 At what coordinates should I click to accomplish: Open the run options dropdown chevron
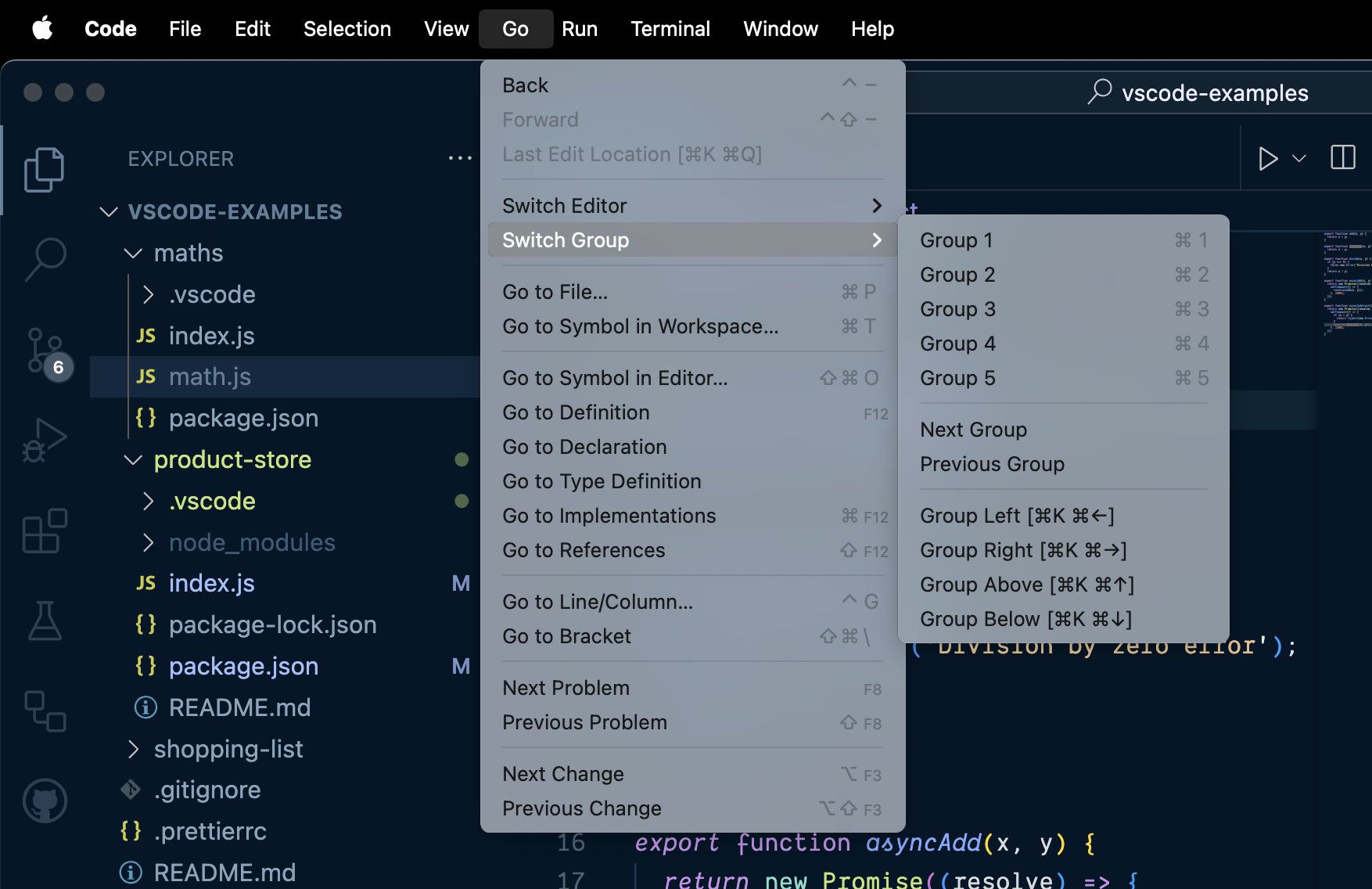pos(1298,158)
